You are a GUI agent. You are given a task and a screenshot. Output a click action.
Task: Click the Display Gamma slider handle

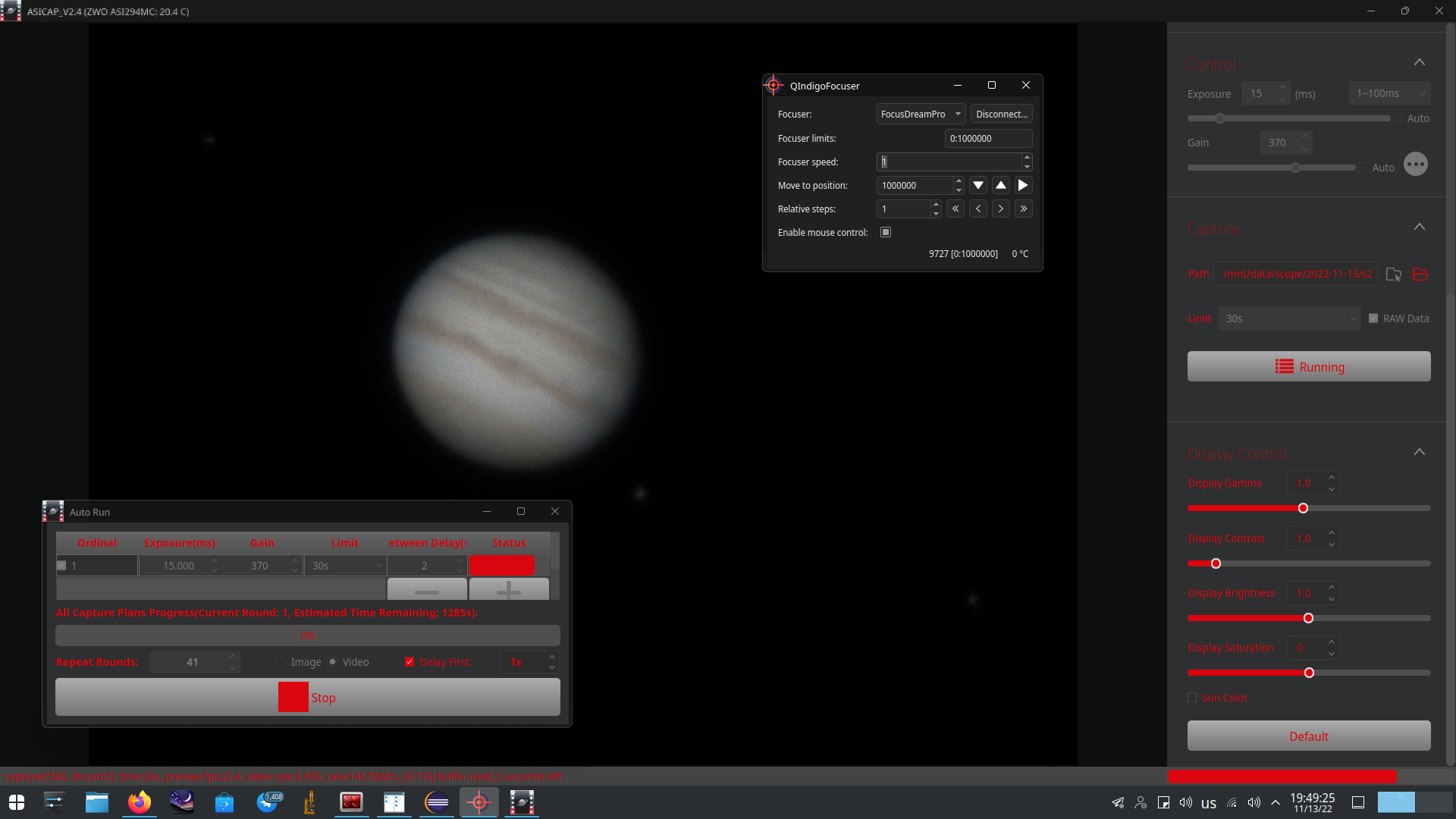pyautogui.click(x=1303, y=508)
